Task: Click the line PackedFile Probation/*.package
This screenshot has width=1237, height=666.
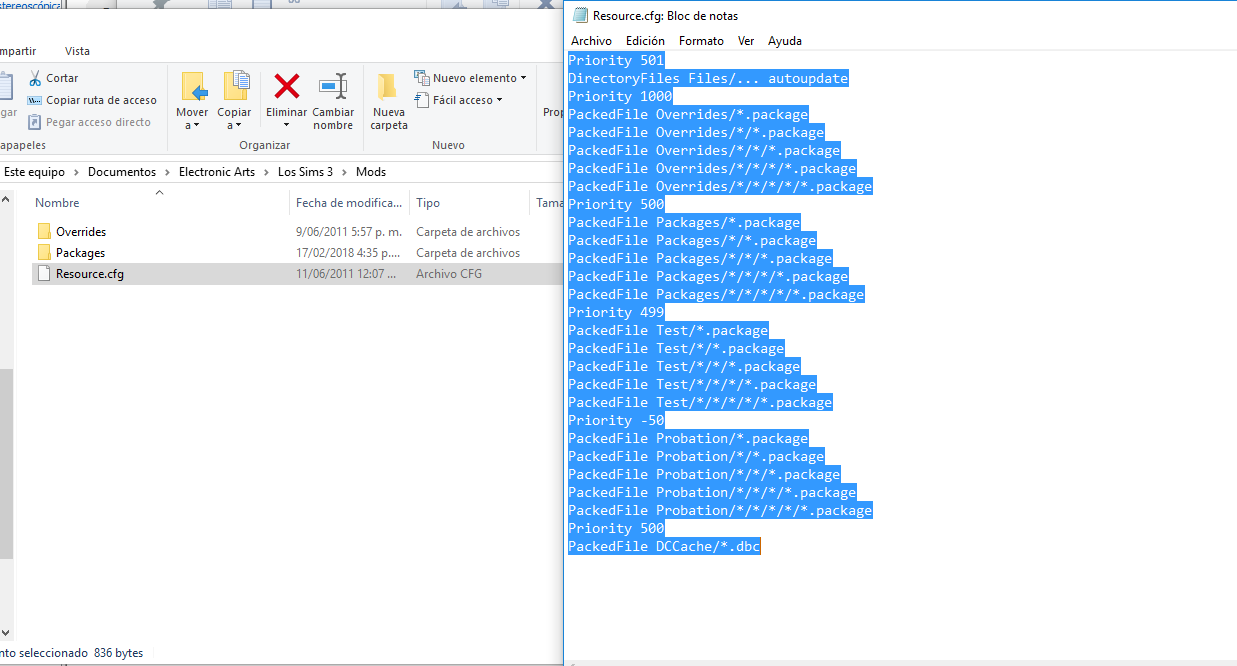Action: click(x=688, y=439)
